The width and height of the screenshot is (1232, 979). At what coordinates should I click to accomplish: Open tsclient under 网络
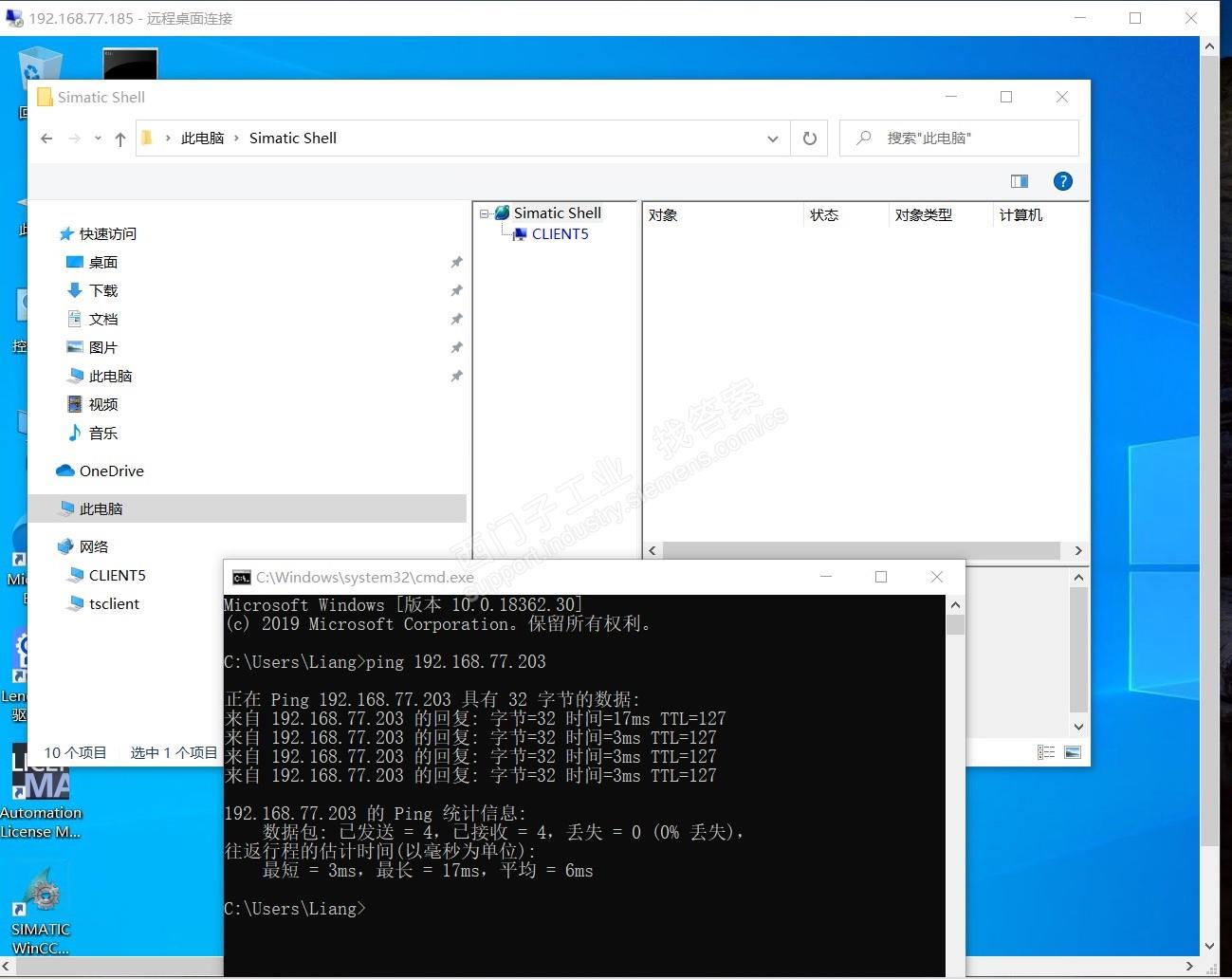point(114,603)
